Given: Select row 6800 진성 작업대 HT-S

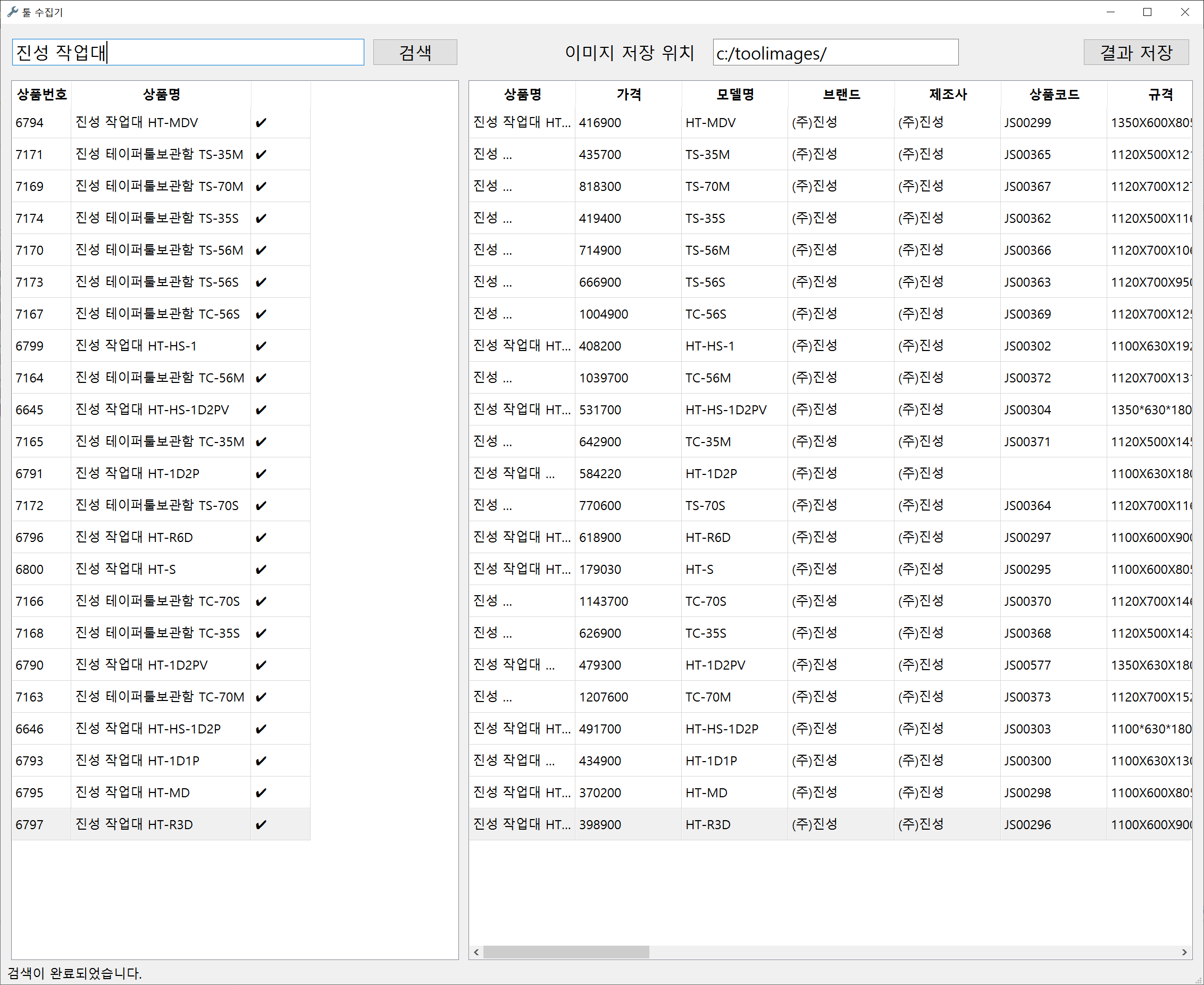Looking at the screenshot, I should pyautogui.click(x=125, y=569).
